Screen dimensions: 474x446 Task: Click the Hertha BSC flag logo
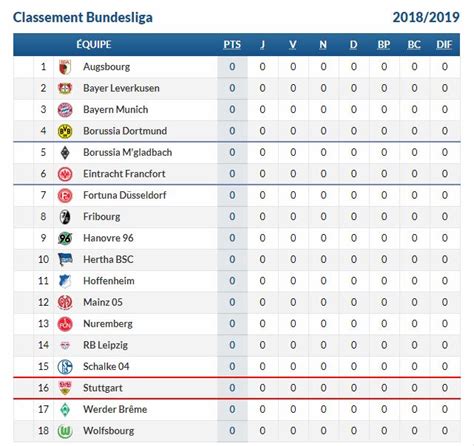coord(65,259)
